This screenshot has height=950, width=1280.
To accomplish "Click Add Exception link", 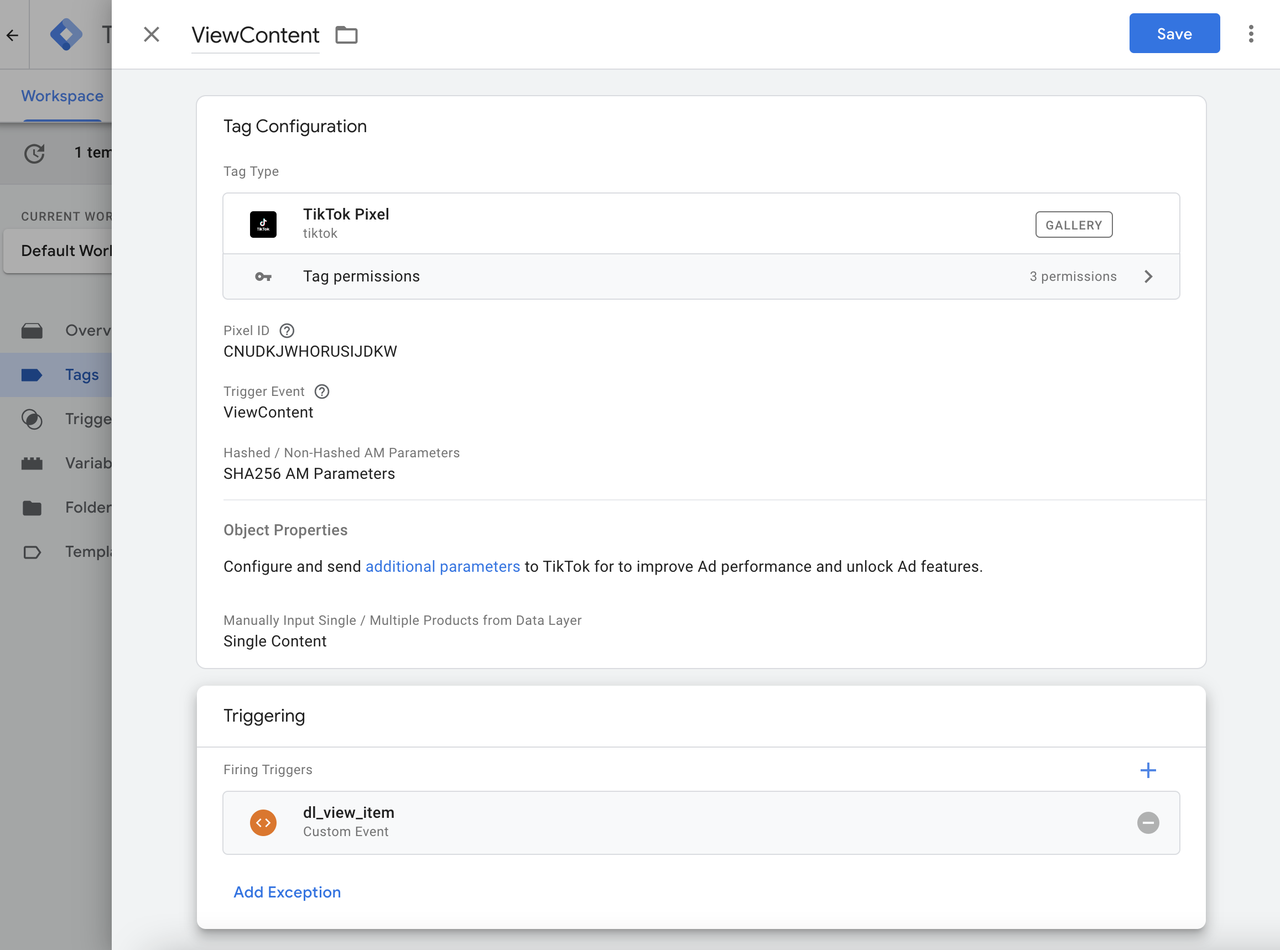I will tap(287, 892).
